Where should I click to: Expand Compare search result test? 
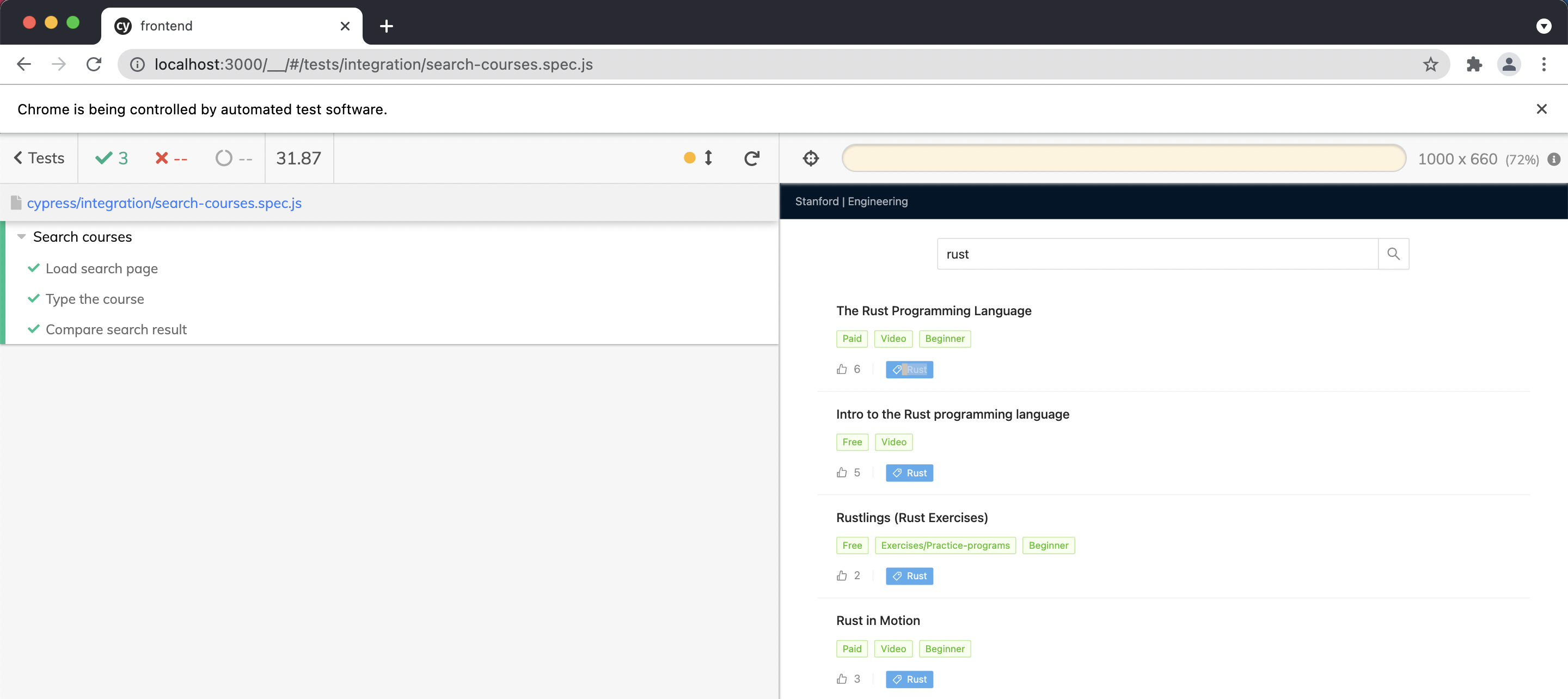coord(115,329)
